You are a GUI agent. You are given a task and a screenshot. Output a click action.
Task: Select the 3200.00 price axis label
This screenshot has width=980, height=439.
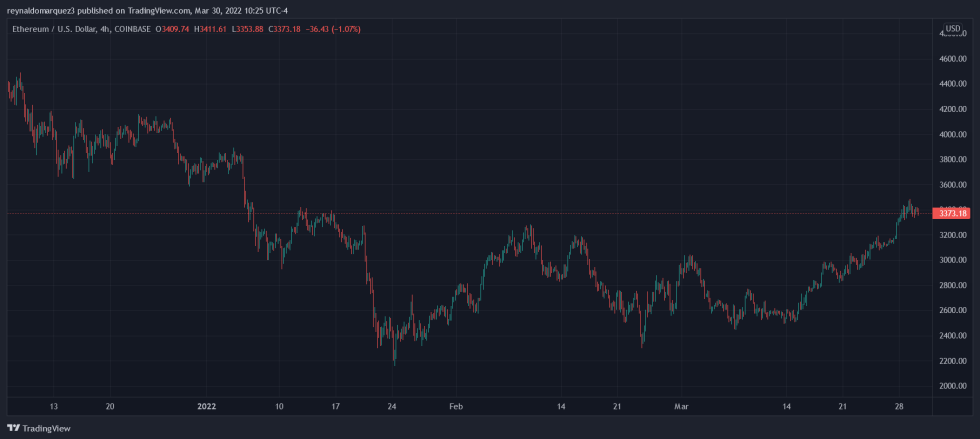[x=953, y=235]
